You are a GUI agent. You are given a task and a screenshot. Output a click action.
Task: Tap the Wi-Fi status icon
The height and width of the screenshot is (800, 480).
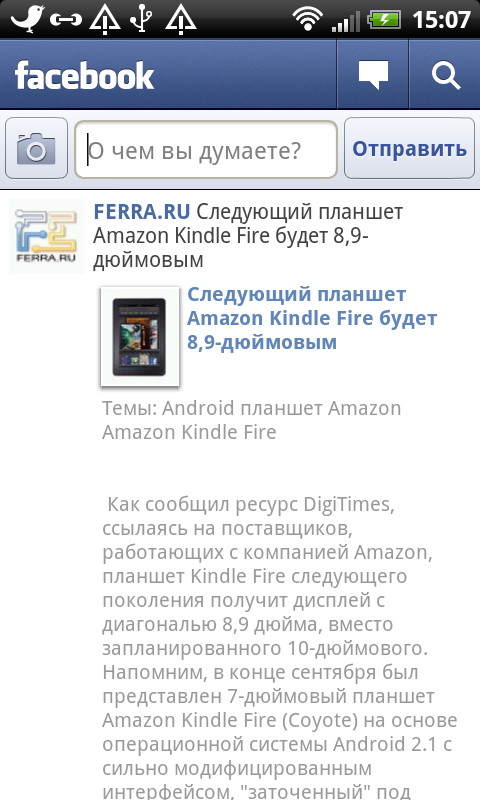tap(307, 19)
